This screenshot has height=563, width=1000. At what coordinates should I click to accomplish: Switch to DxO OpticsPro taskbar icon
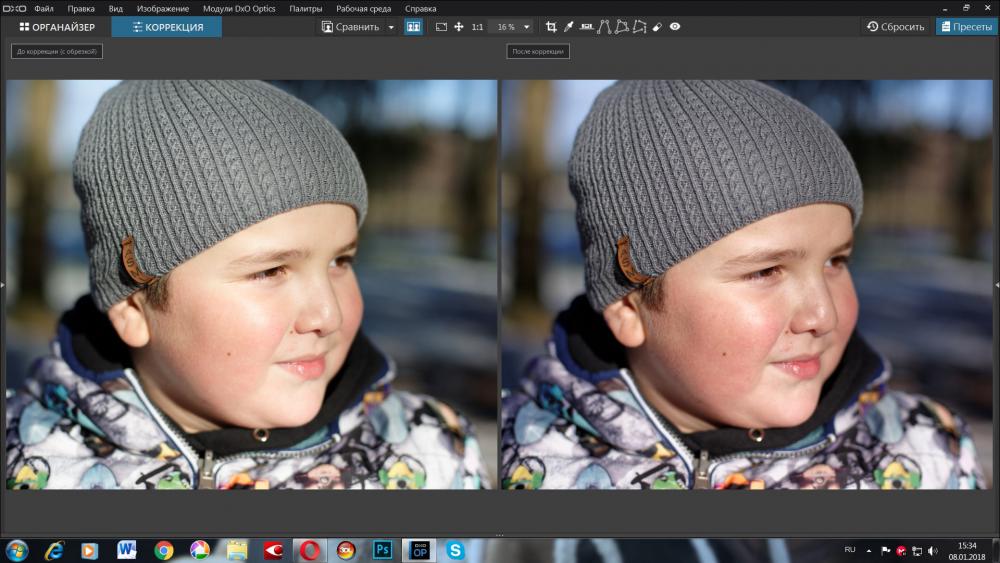point(419,551)
